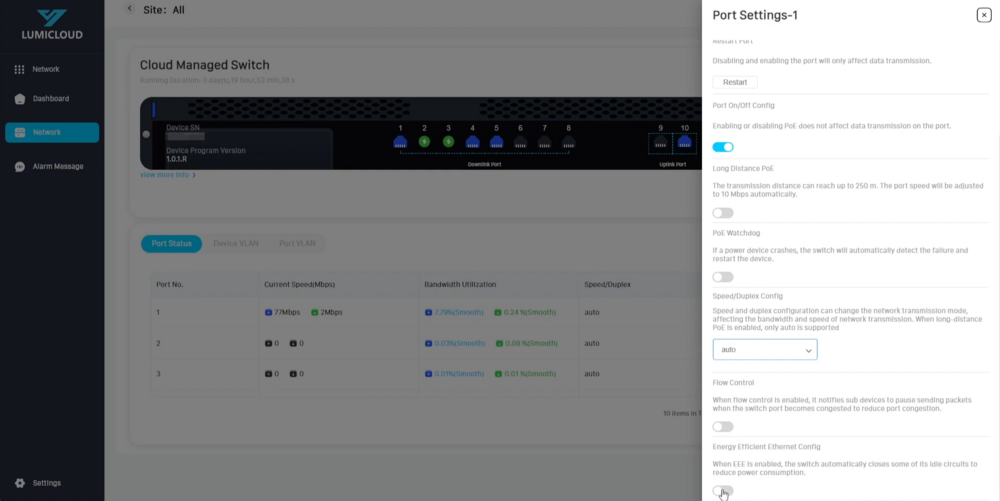Click the LumiCloud logo
This screenshot has height=501, width=1000.
[52, 24]
